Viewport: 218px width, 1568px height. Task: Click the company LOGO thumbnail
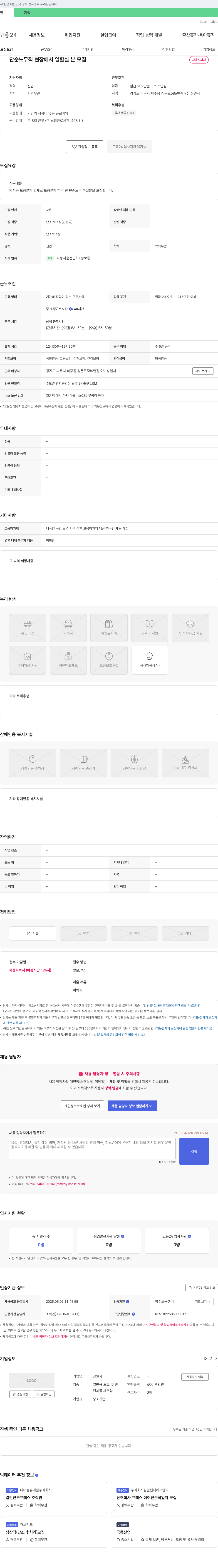pos(32,1381)
